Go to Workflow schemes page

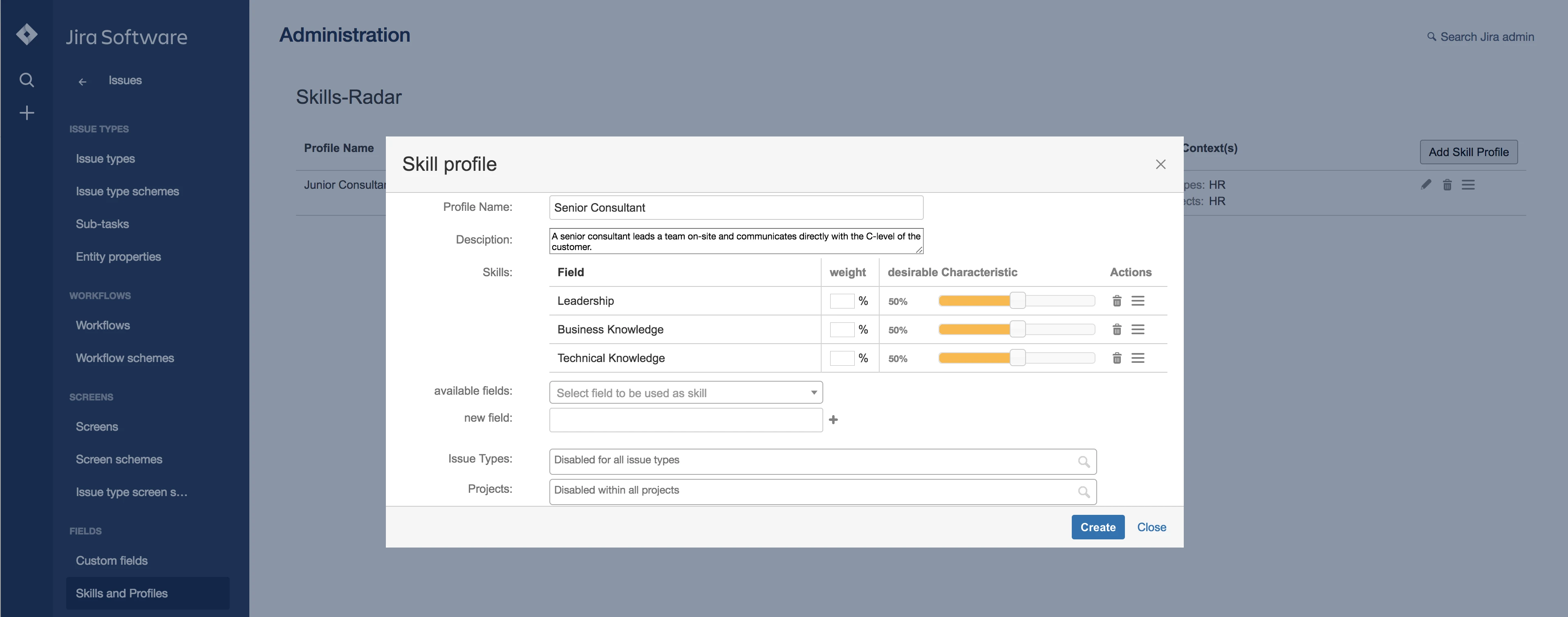pyautogui.click(x=125, y=358)
